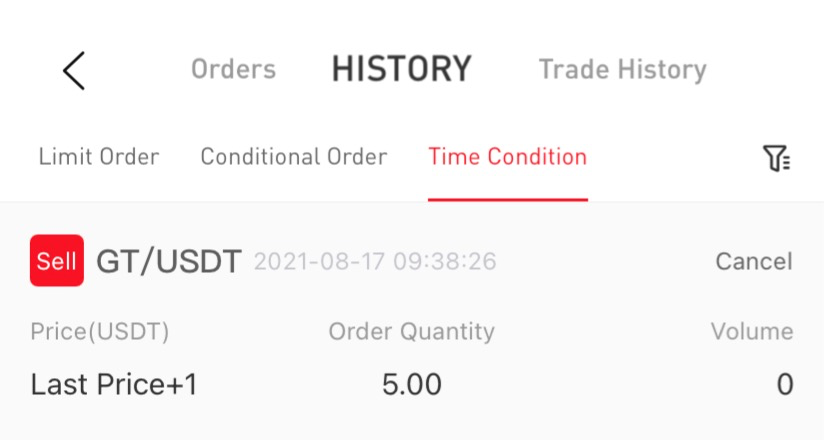Screen dimensions: 824x440
Task: Select the Time Condition tab
Action: pos(507,157)
